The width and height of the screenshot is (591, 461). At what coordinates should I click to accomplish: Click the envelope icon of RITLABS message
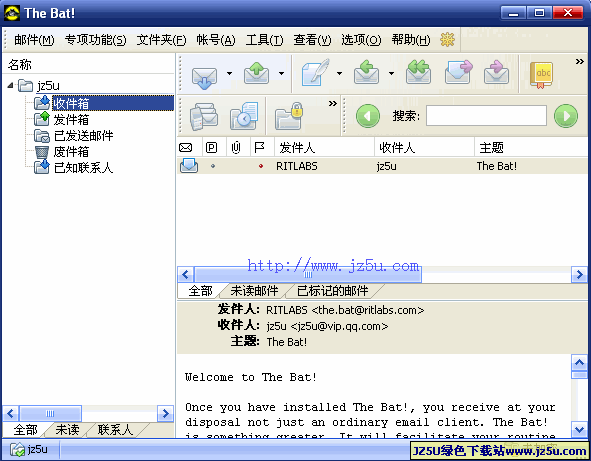189,165
